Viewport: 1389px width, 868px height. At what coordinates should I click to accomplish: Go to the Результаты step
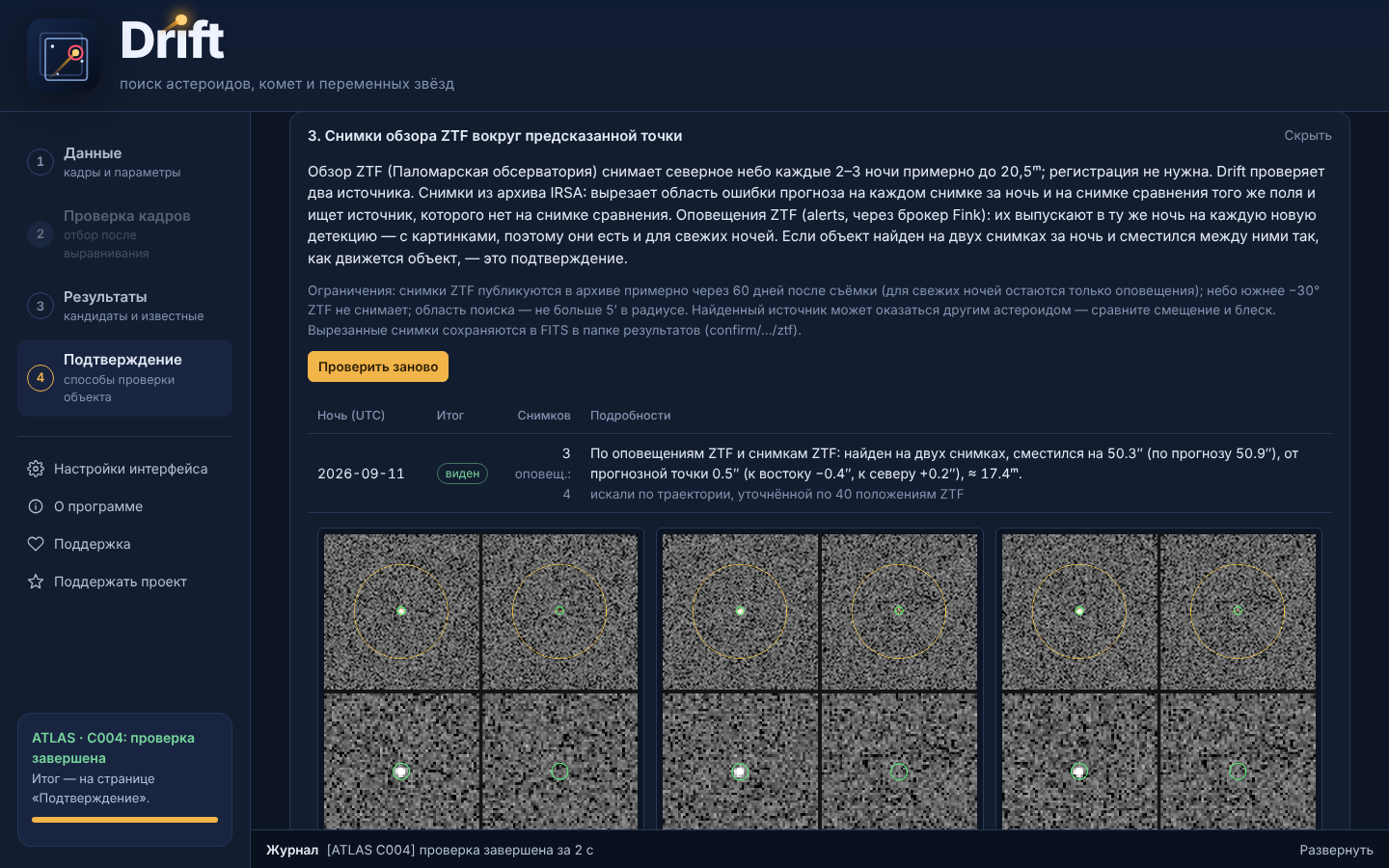(124, 306)
